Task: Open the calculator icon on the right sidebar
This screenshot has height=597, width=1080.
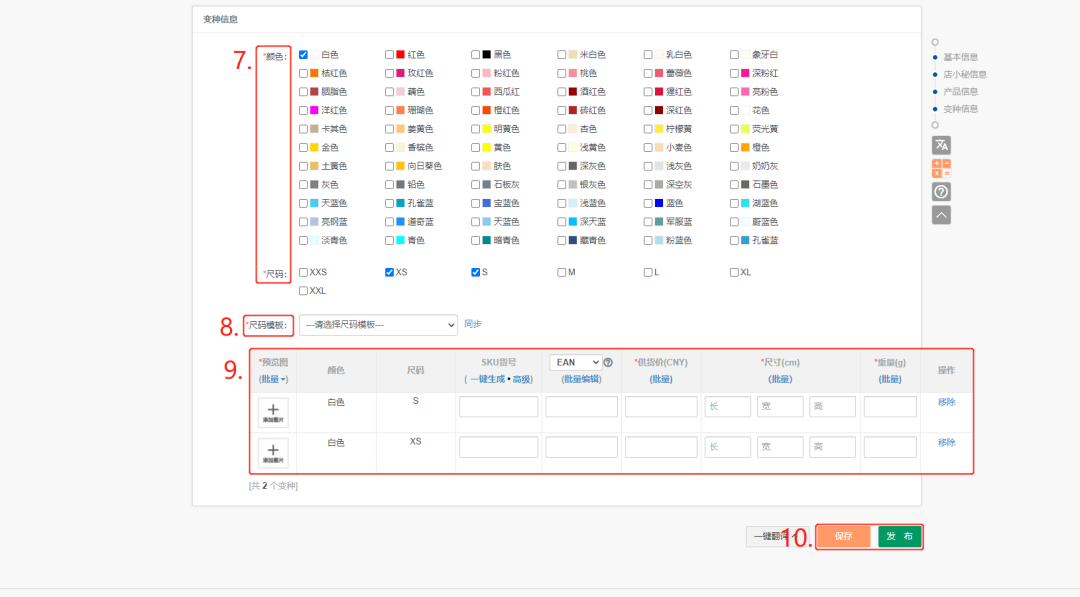Action: 940,167
